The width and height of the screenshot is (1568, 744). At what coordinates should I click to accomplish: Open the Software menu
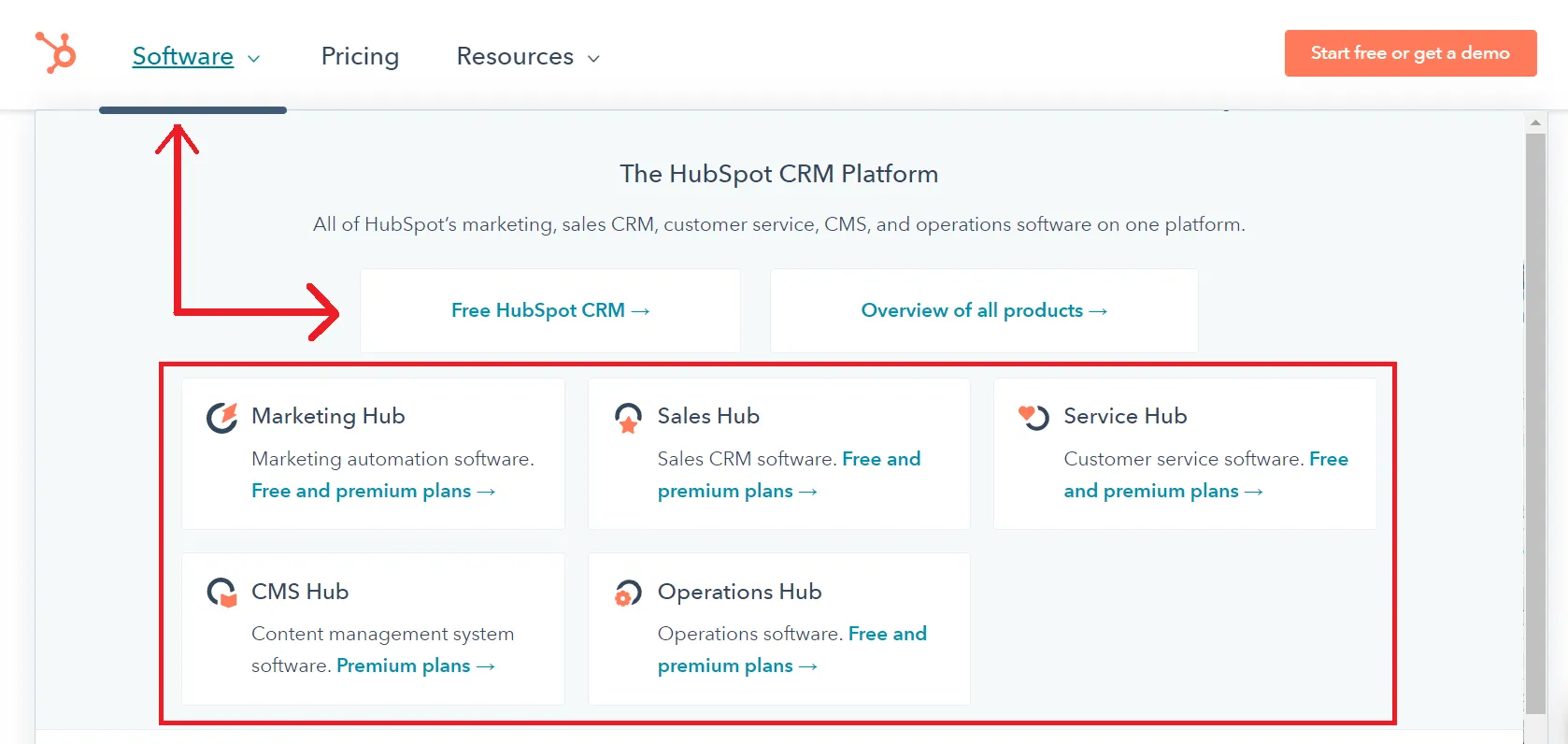(x=183, y=56)
